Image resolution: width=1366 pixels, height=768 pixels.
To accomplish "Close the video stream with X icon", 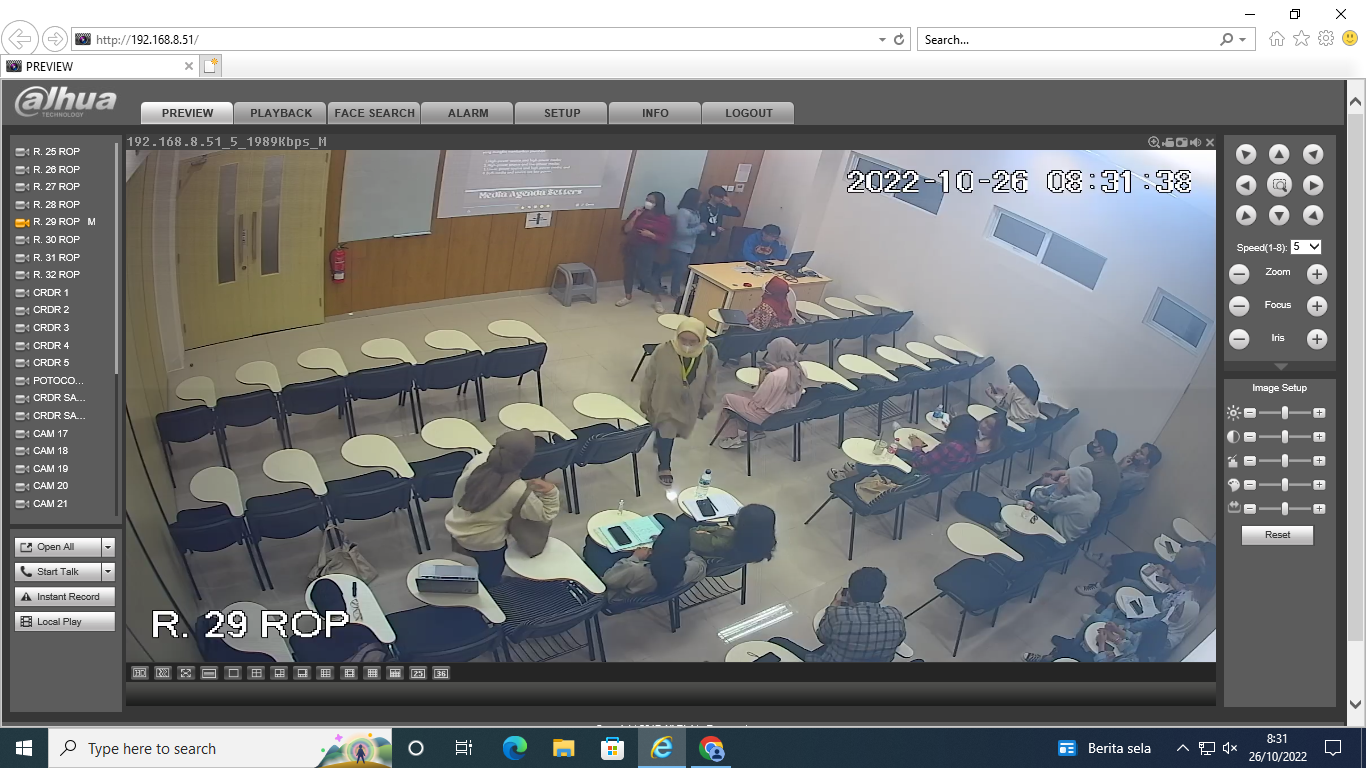I will [1210, 142].
